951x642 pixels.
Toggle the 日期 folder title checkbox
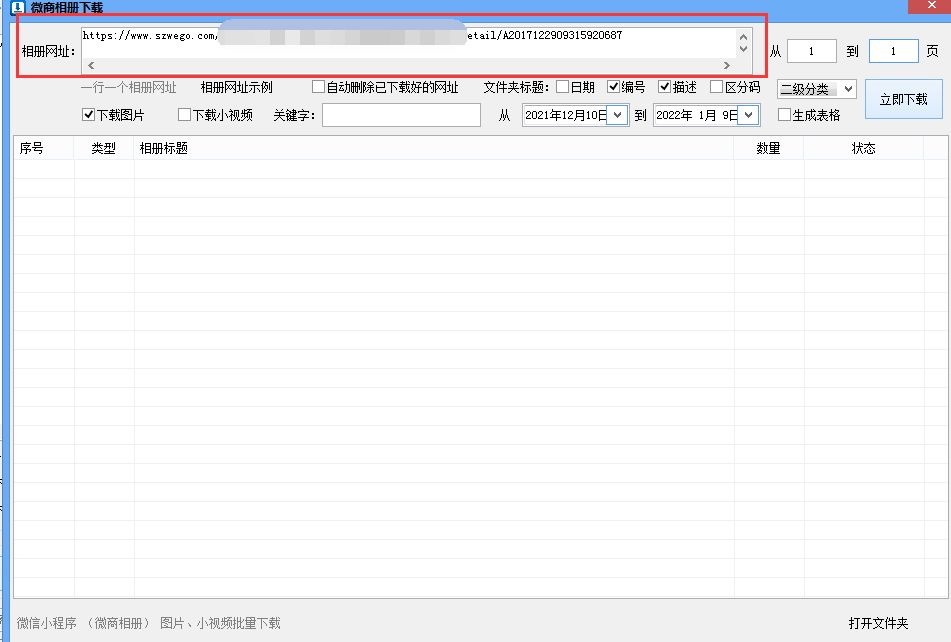point(563,87)
